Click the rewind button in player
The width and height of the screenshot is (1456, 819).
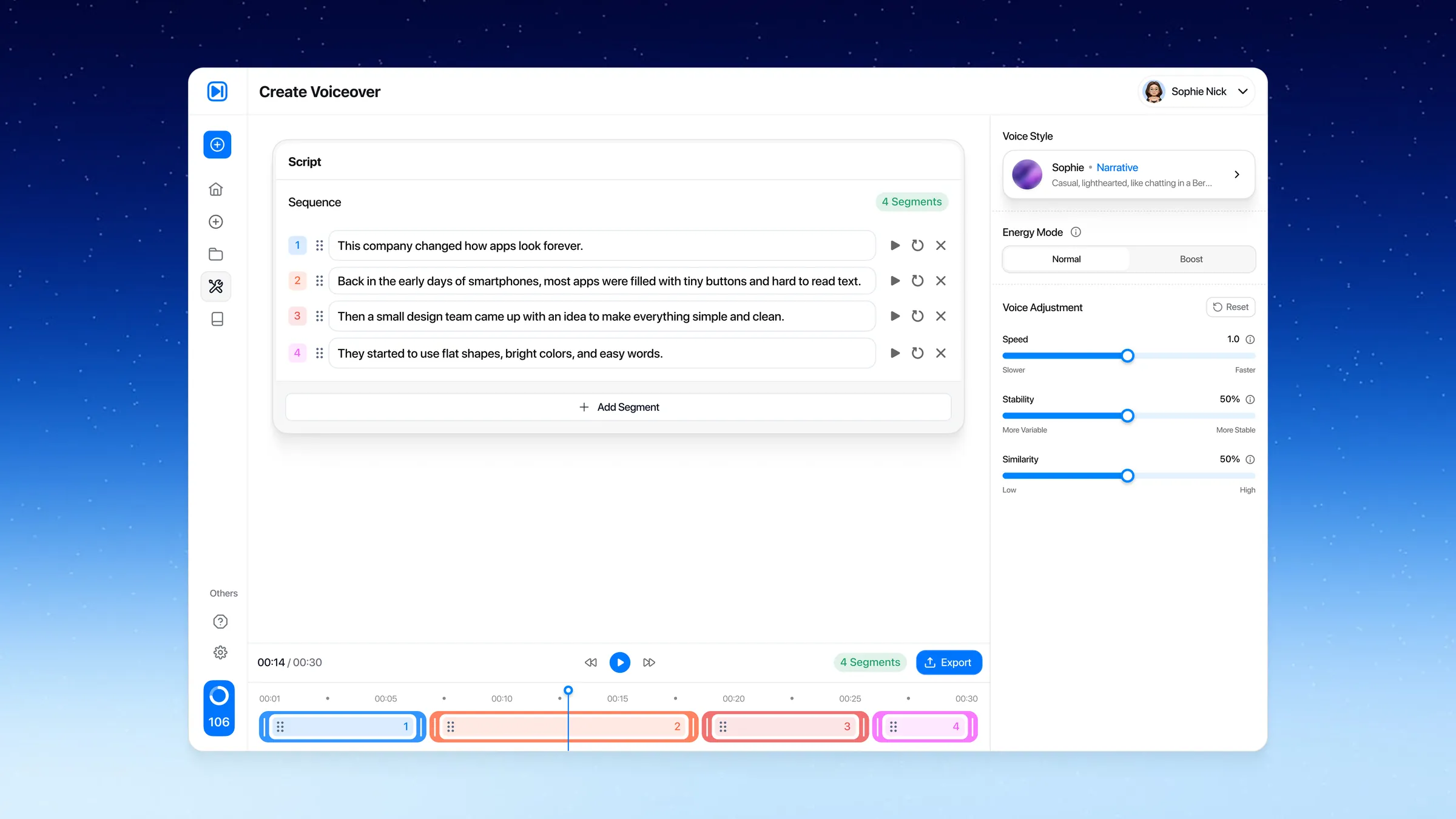tap(590, 662)
